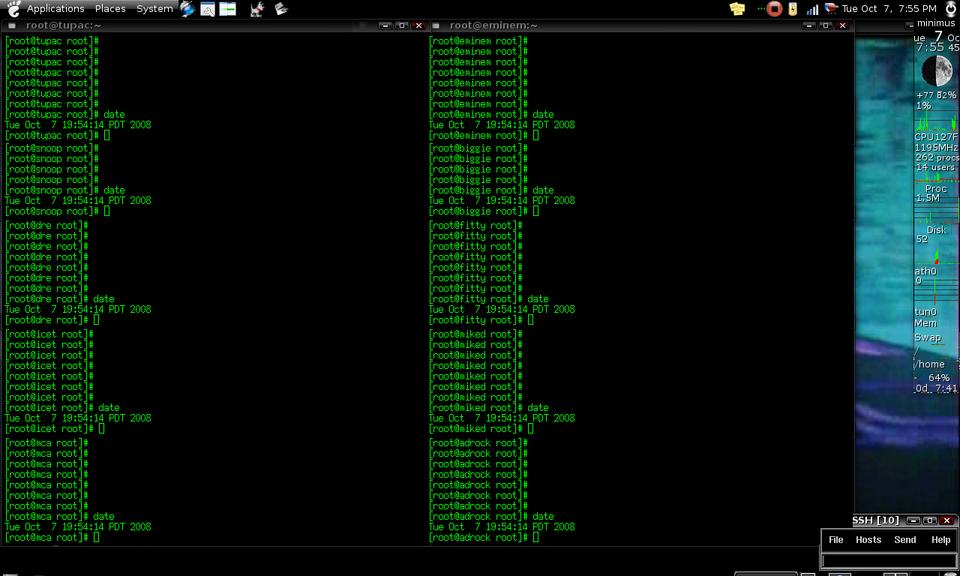Click the yellow battery power icon
Screen dimensions: 960x576
[x=793, y=9]
